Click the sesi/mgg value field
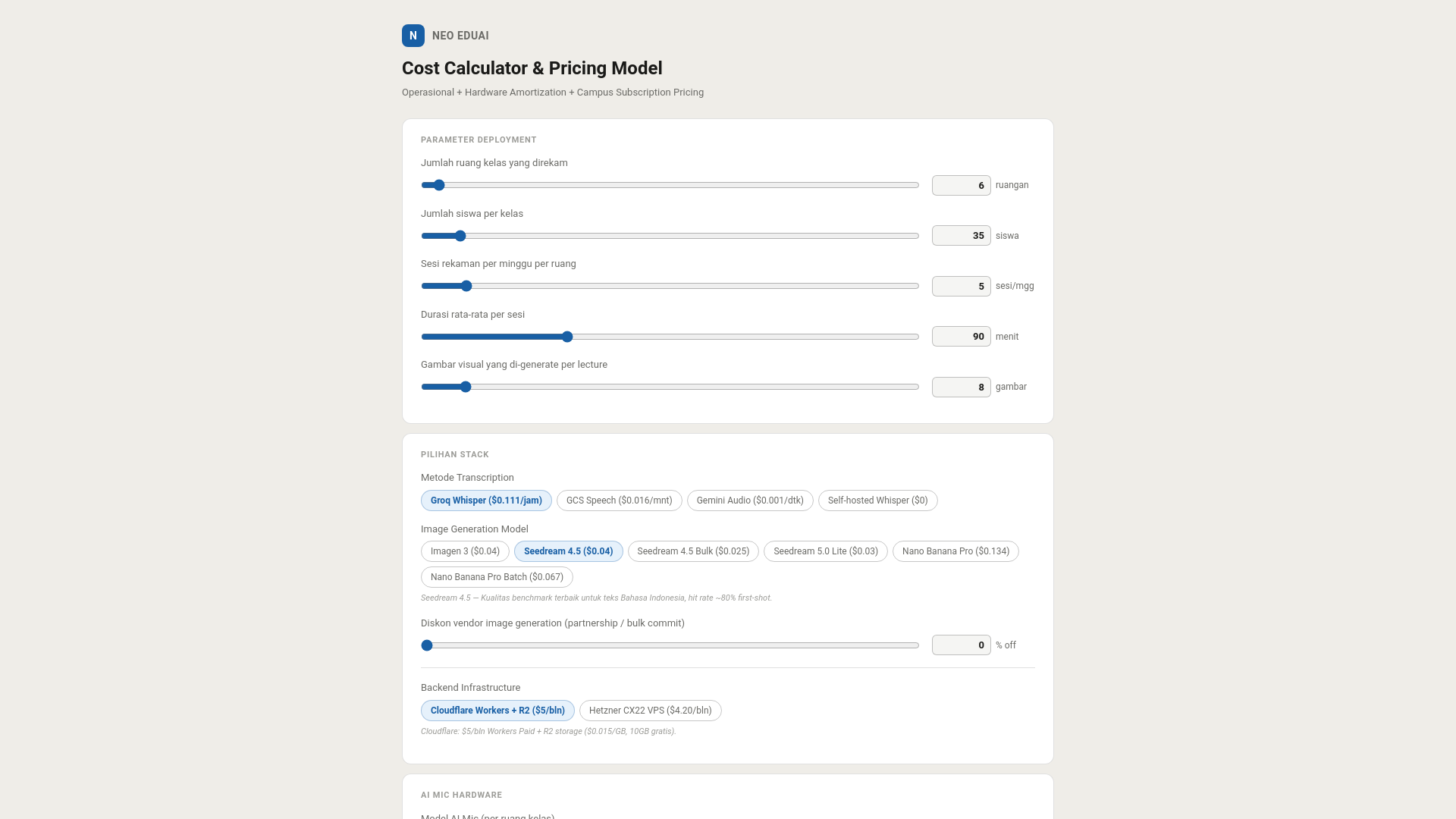 pos(961,286)
